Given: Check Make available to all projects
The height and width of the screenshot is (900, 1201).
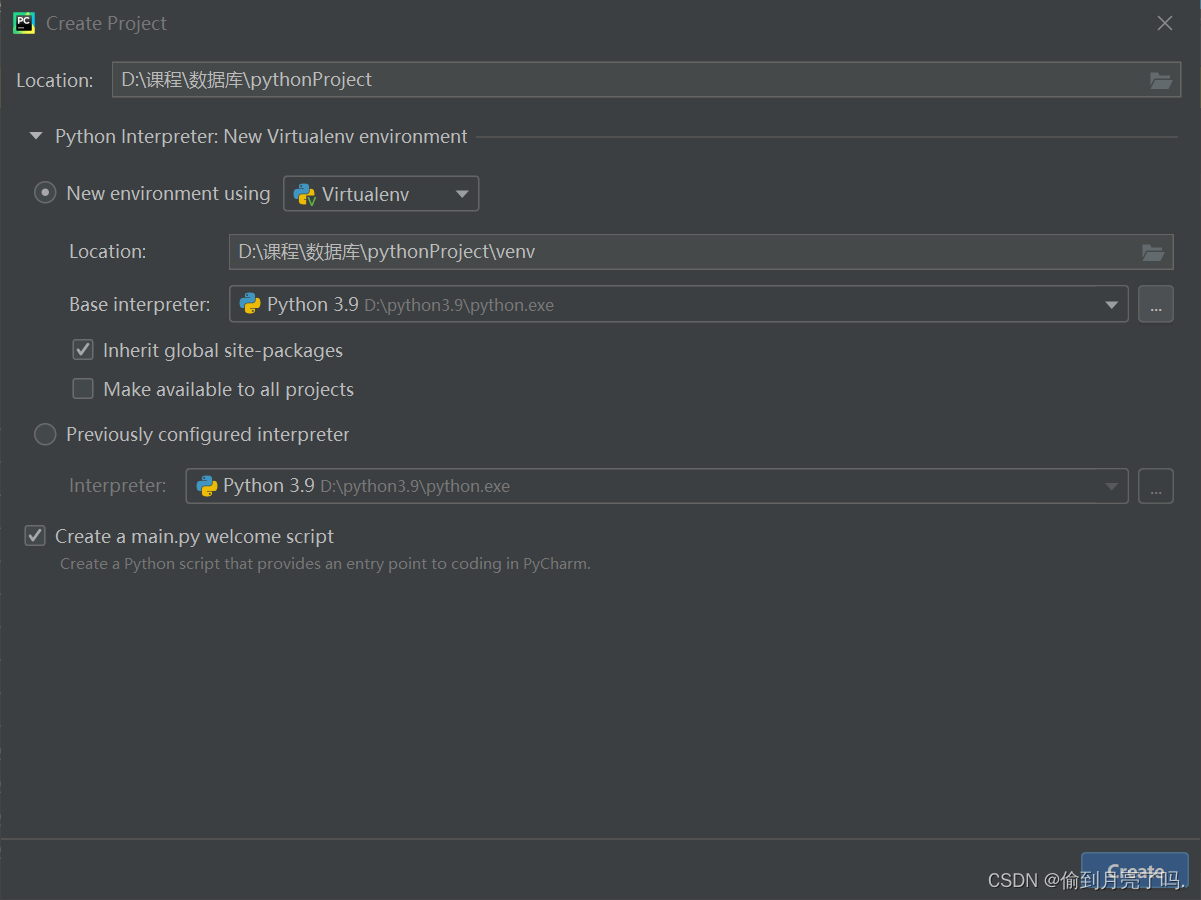Looking at the screenshot, I should (x=83, y=389).
